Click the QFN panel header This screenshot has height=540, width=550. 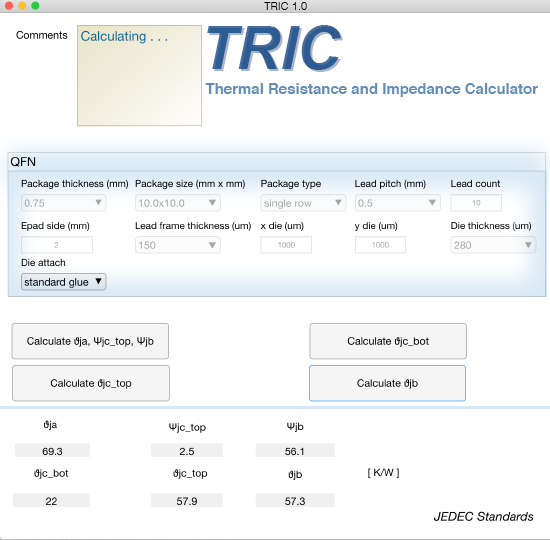(276, 162)
